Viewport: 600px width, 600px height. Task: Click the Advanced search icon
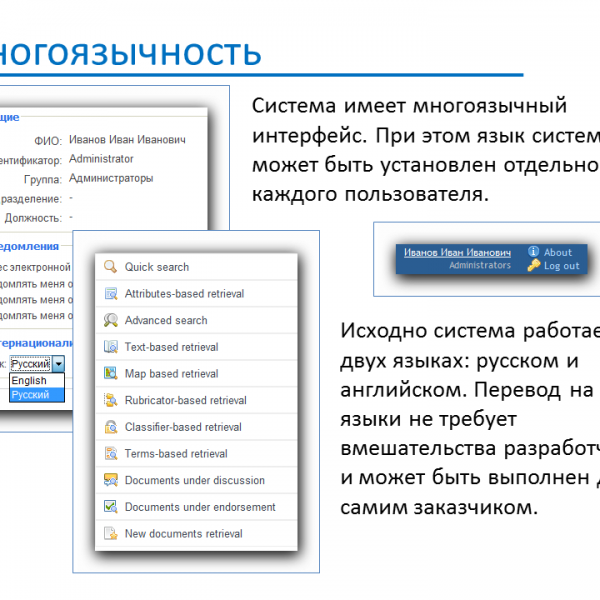coord(110,321)
